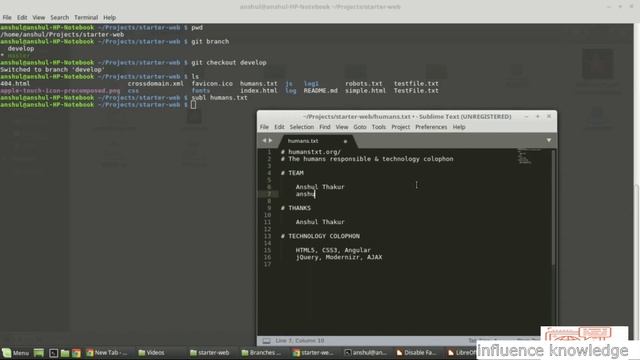The width and height of the screenshot is (640, 360).
Task: Launch Chrome from taskbar launcher icon
Action: [77, 353]
